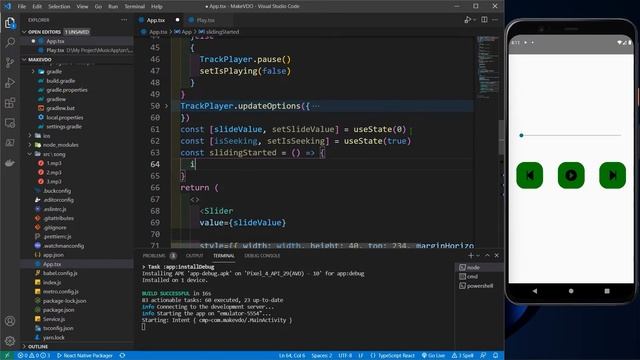Open the Accounts menu icon
This screenshot has width=640, height=360.
tap(10, 321)
